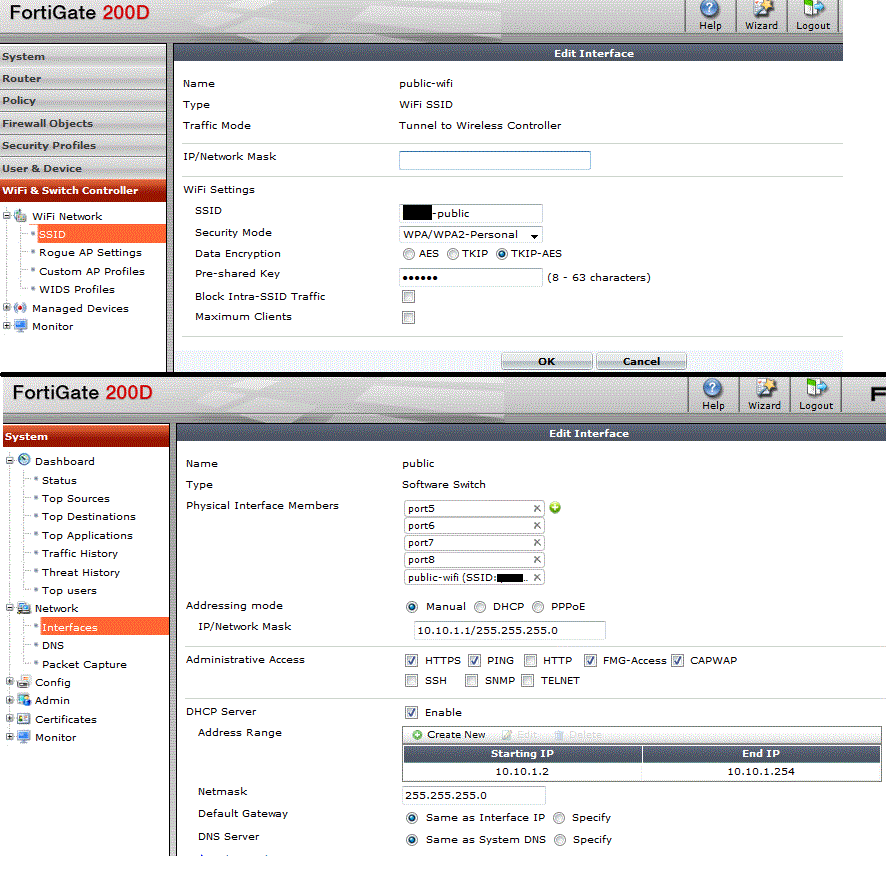Open Help icon in bottom FortiGate header

click(713, 388)
